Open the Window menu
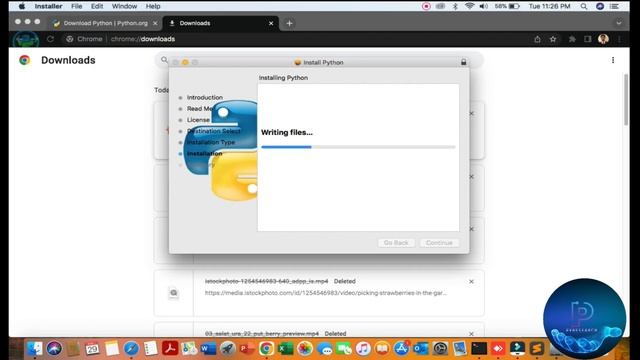This screenshot has height=360, width=640. (124, 6)
